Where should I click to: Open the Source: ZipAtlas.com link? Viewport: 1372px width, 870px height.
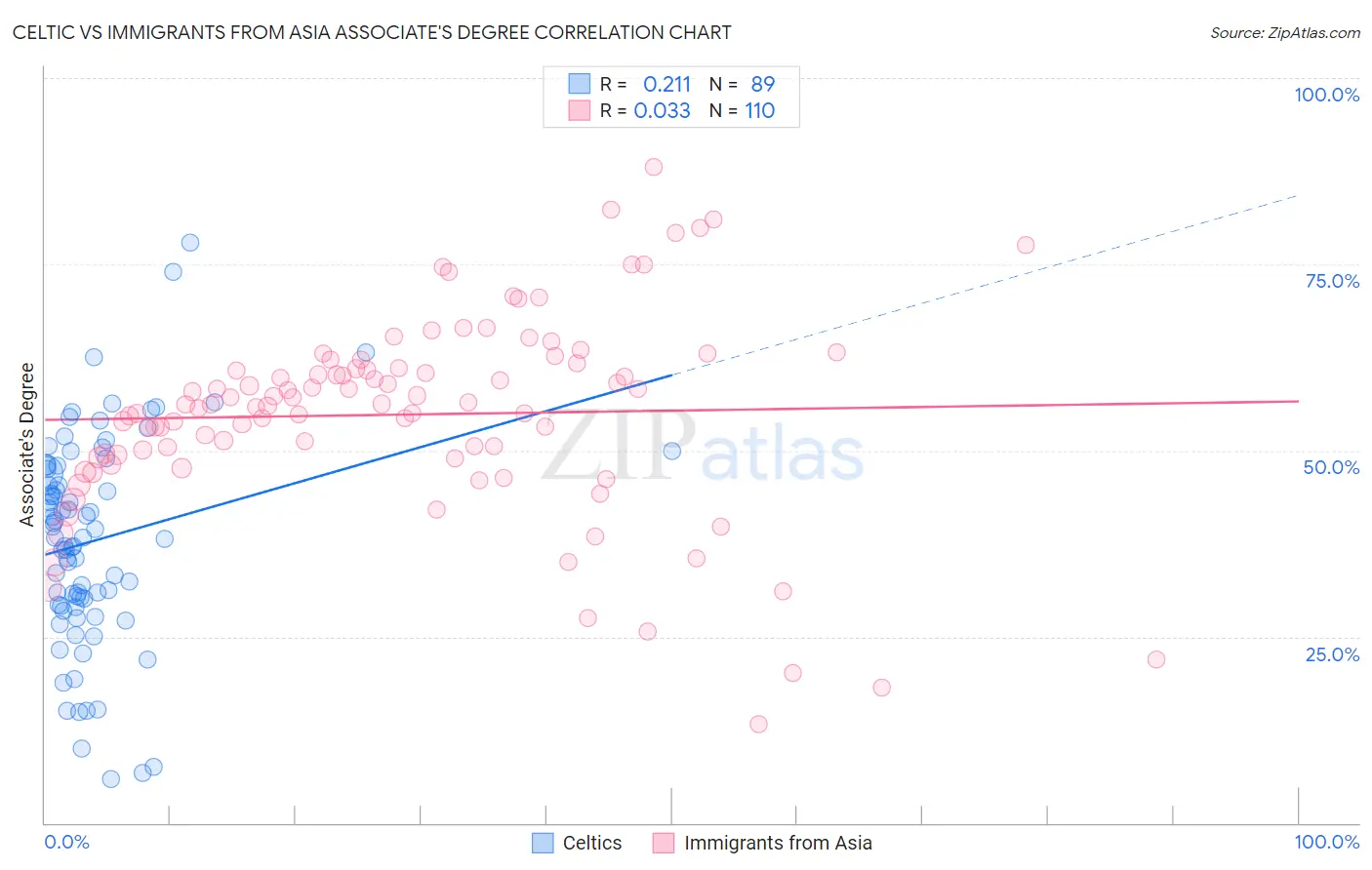click(1285, 32)
